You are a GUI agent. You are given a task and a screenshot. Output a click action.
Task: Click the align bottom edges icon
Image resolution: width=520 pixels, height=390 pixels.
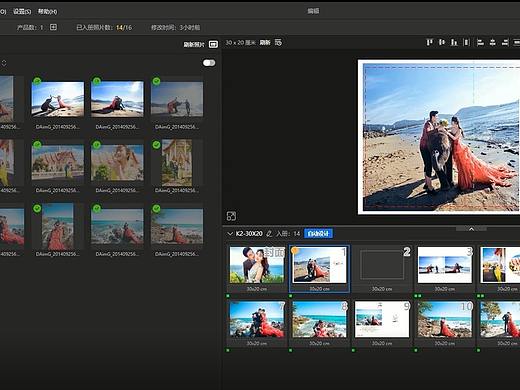pyautogui.click(x=454, y=42)
